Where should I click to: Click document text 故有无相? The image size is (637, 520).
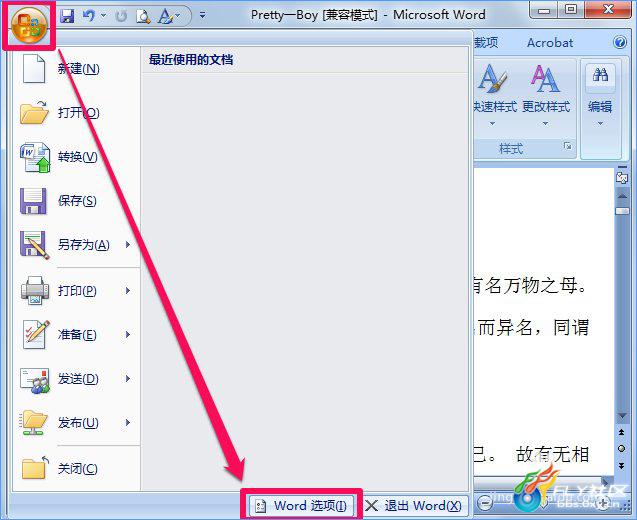coord(552,454)
